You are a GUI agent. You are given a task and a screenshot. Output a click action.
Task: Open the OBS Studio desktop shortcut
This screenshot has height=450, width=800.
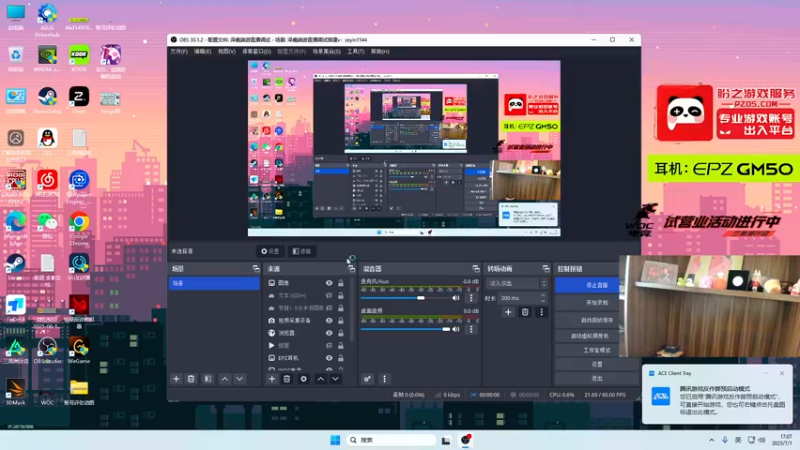click(x=47, y=349)
